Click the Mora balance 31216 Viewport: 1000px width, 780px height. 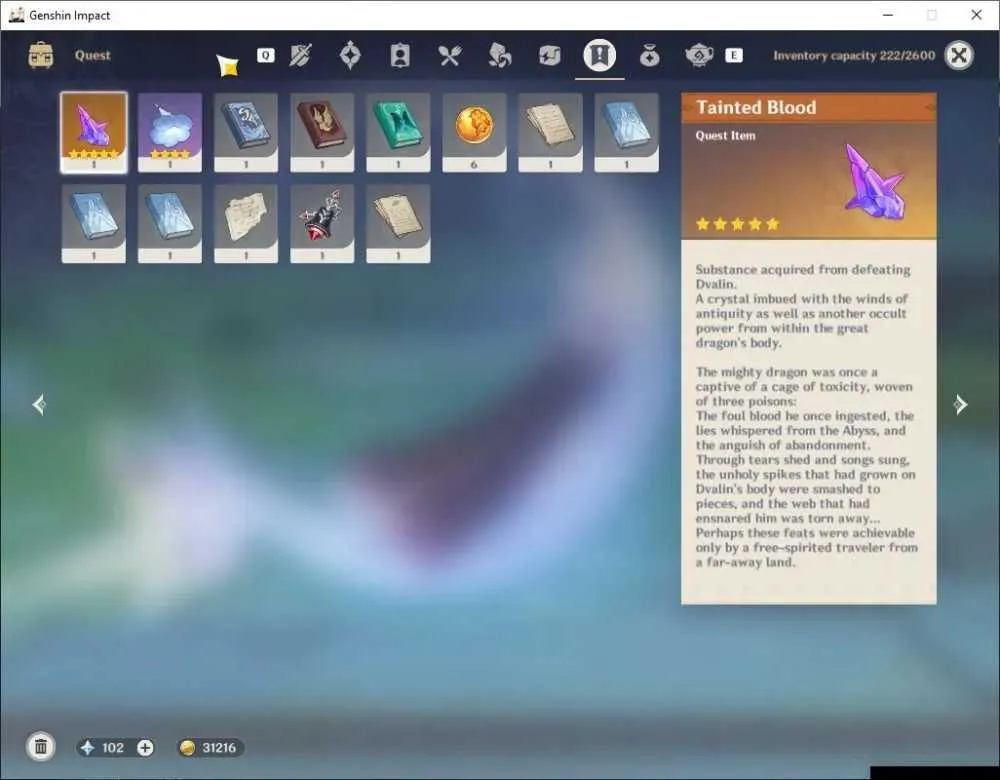click(x=219, y=747)
